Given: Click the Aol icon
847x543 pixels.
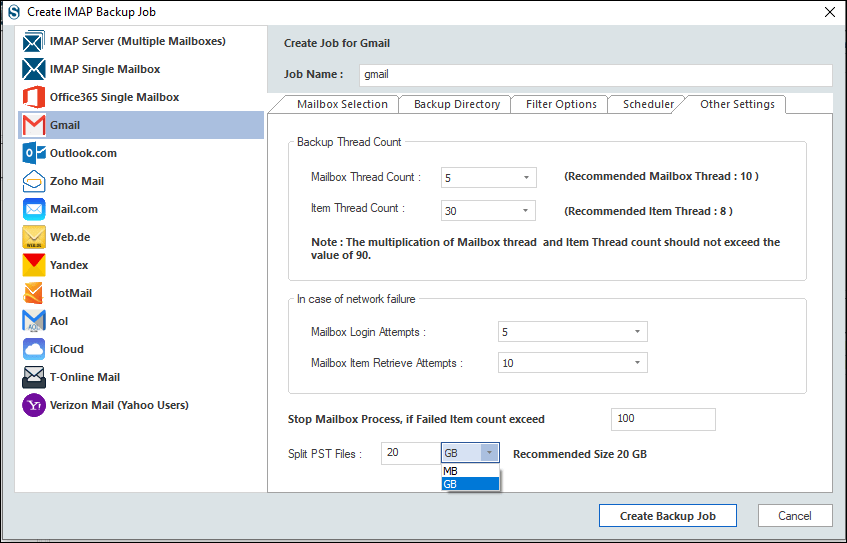Looking at the screenshot, I should point(33,321).
